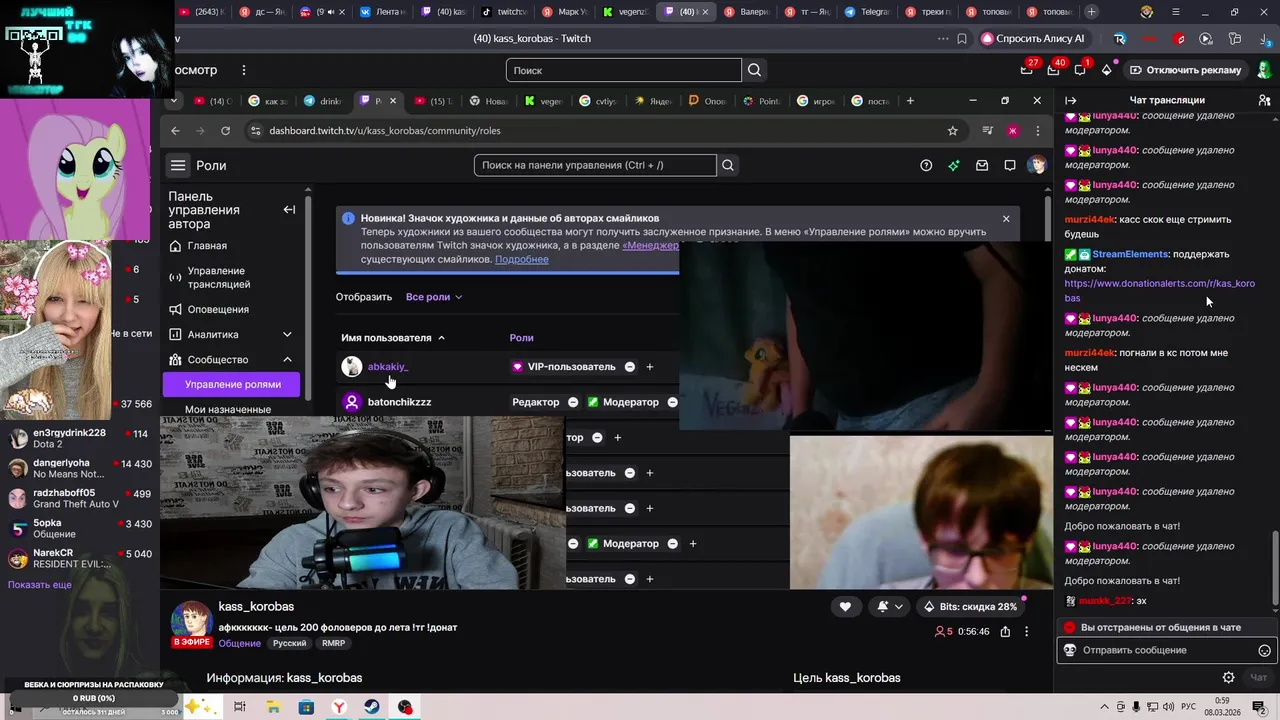Image resolution: width=1280 pixels, height=720 pixels.
Task: Open en3rgydrink228 channel in the sidebar
Action: pyautogui.click(x=80, y=438)
